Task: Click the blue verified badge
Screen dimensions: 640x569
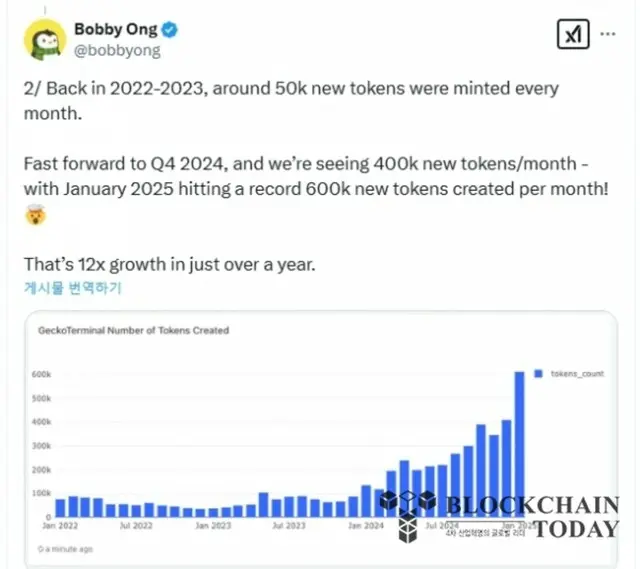Action: click(x=169, y=30)
